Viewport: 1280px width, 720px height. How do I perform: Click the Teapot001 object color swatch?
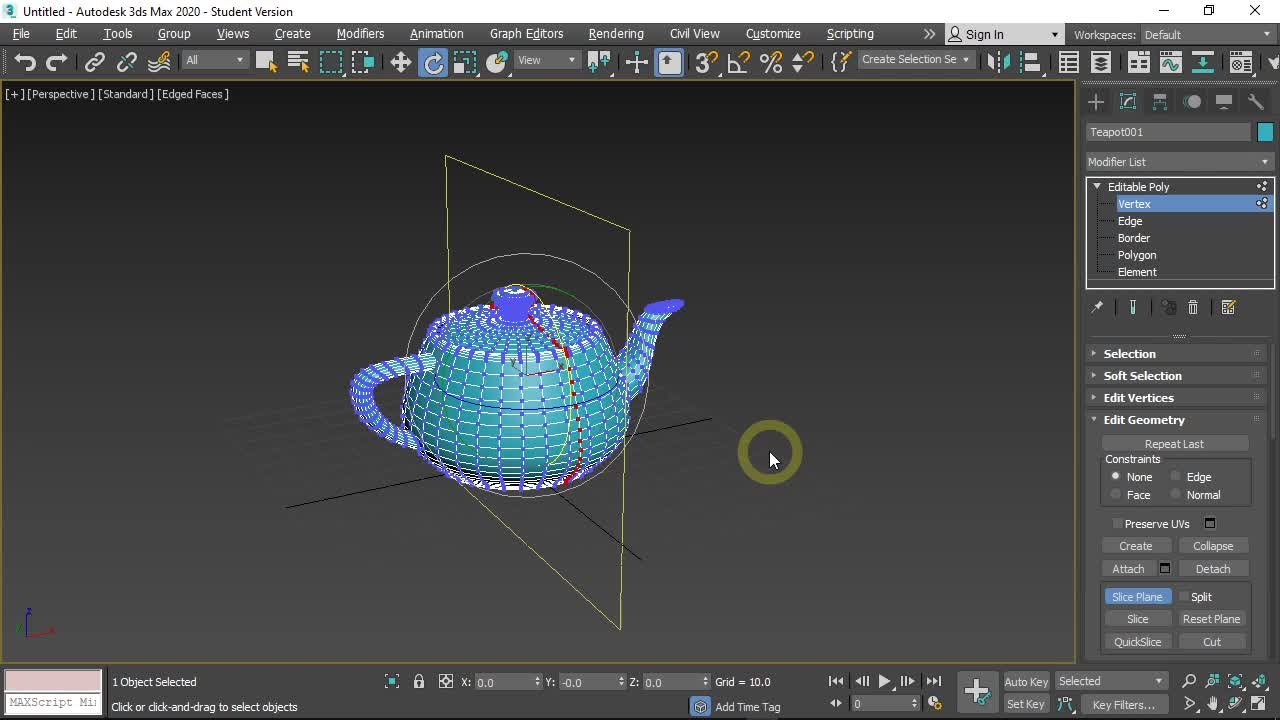pyautogui.click(x=1265, y=132)
